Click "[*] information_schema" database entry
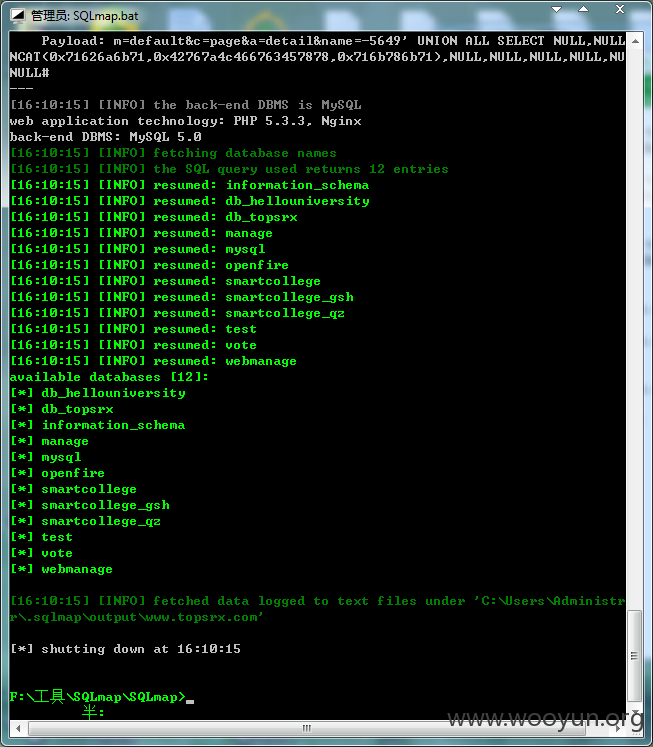653x747 pixels. coord(98,425)
